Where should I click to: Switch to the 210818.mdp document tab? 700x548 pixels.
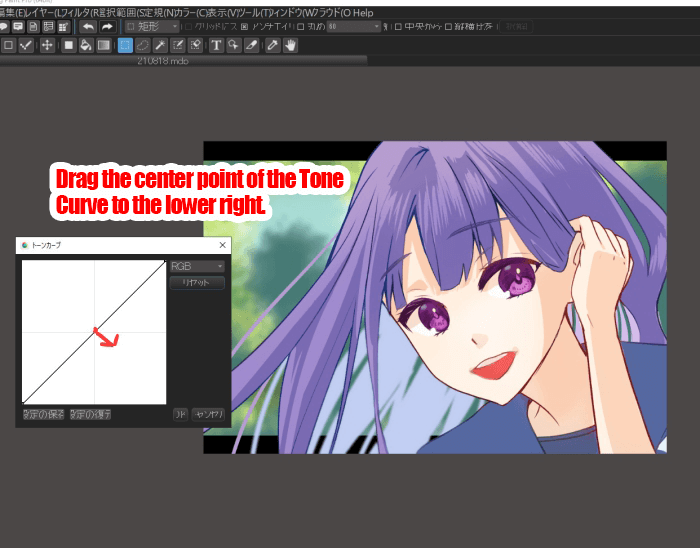click(x=183, y=61)
